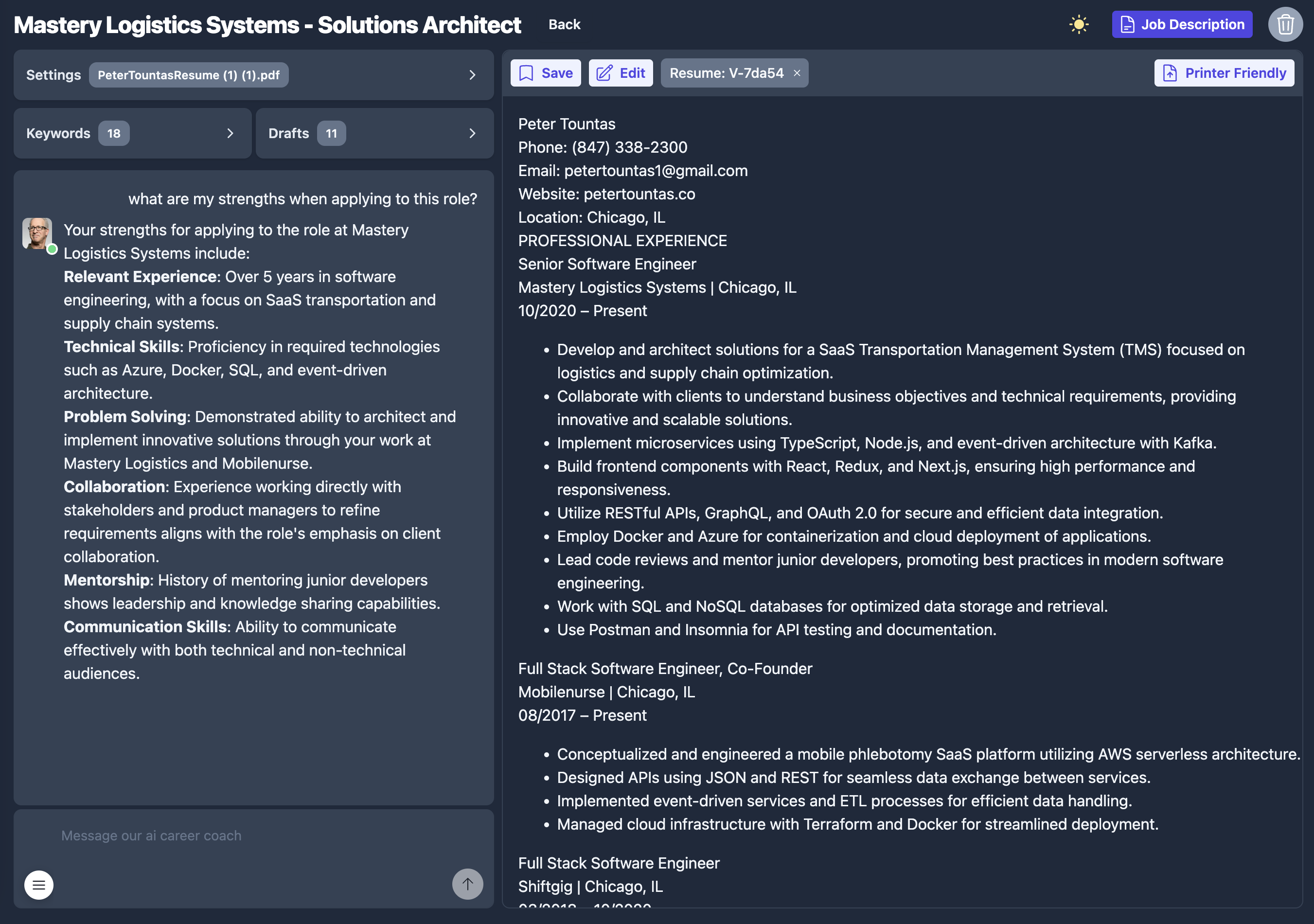The width and height of the screenshot is (1314, 924).
Task: Click the Edit pencil icon
Action: click(x=604, y=73)
